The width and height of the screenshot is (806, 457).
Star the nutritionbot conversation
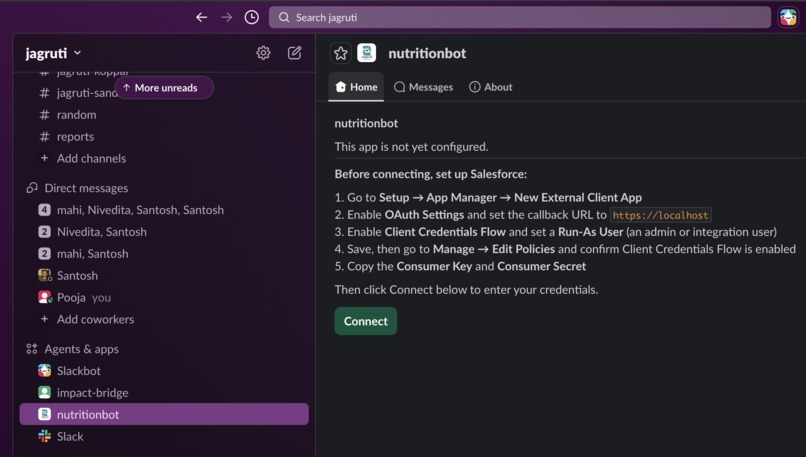(341, 53)
